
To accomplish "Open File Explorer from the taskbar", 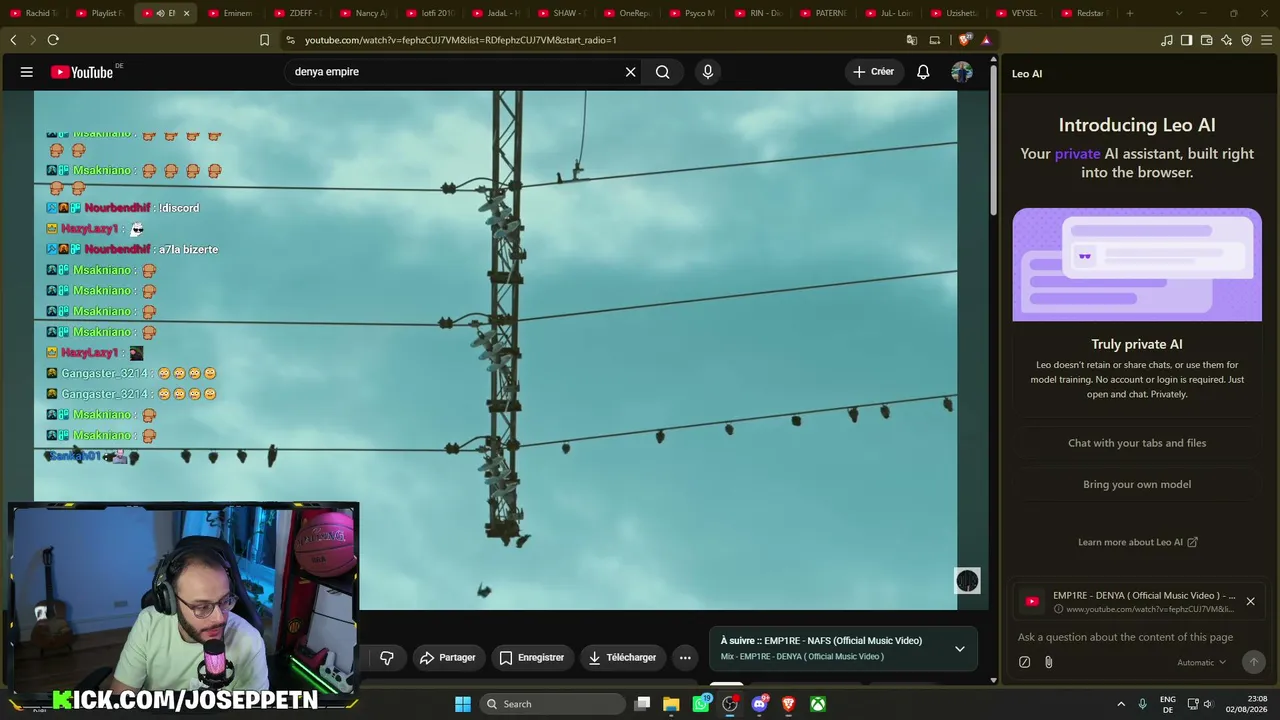I will pyautogui.click(x=671, y=704).
